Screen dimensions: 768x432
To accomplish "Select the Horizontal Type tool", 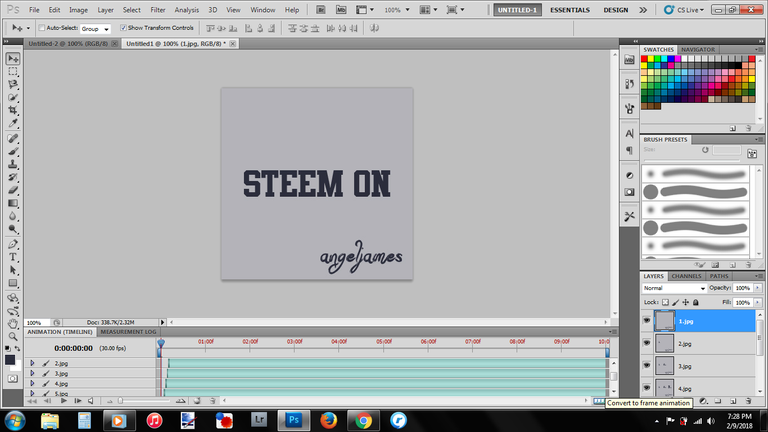I will 13,257.
